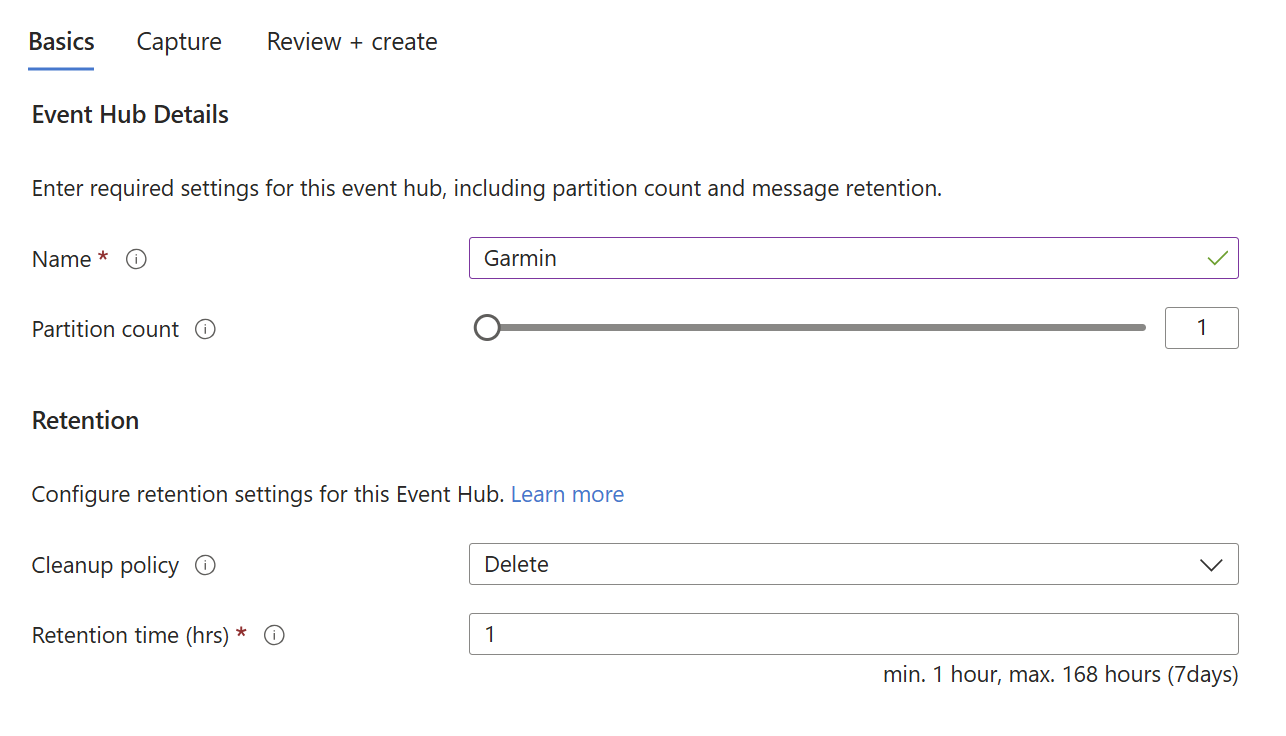This screenshot has height=736, width=1286.
Task: Click the green validation checkmark
Action: pyautogui.click(x=1218, y=257)
